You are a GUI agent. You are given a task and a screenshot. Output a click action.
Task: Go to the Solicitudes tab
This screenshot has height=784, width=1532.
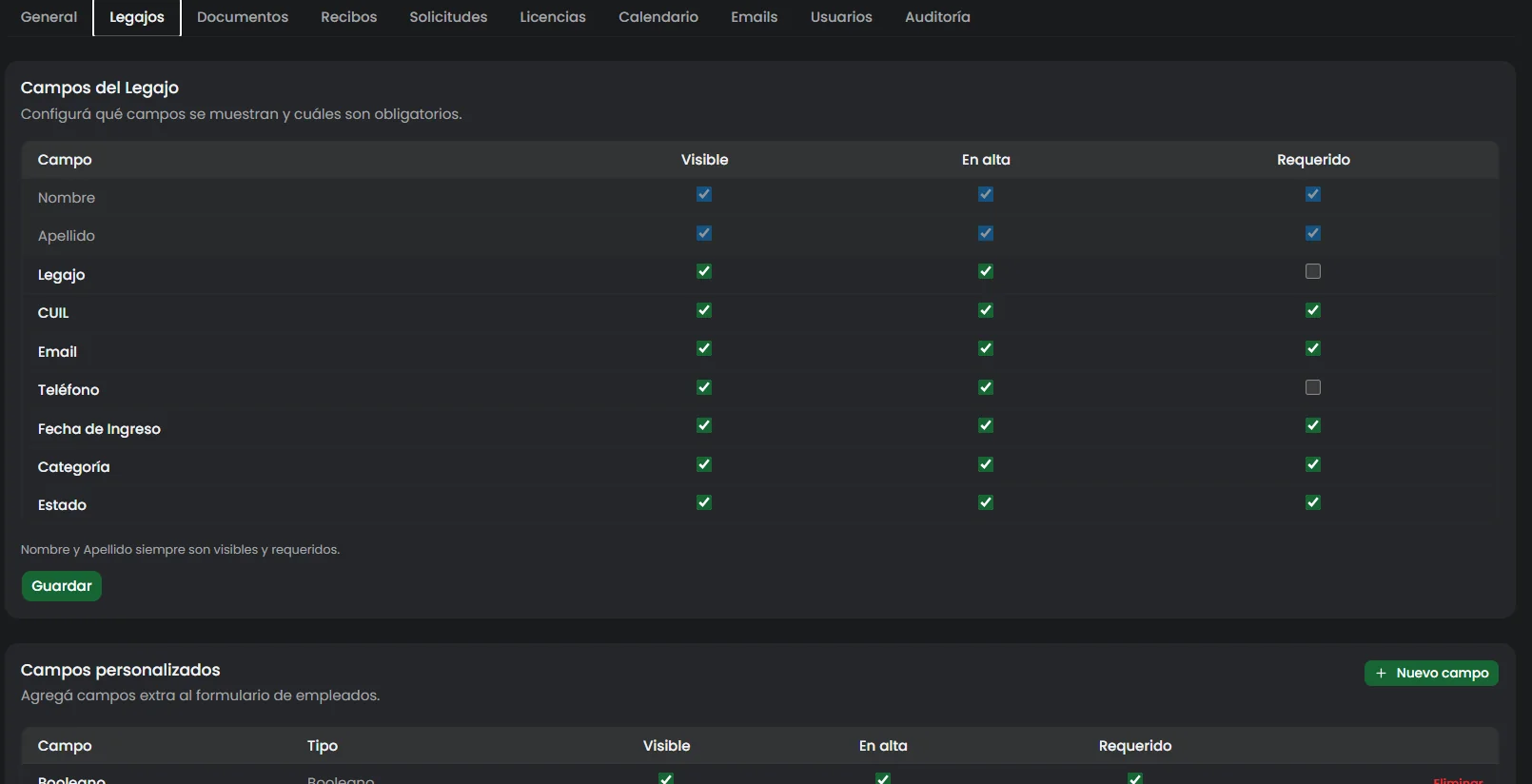point(448,17)
